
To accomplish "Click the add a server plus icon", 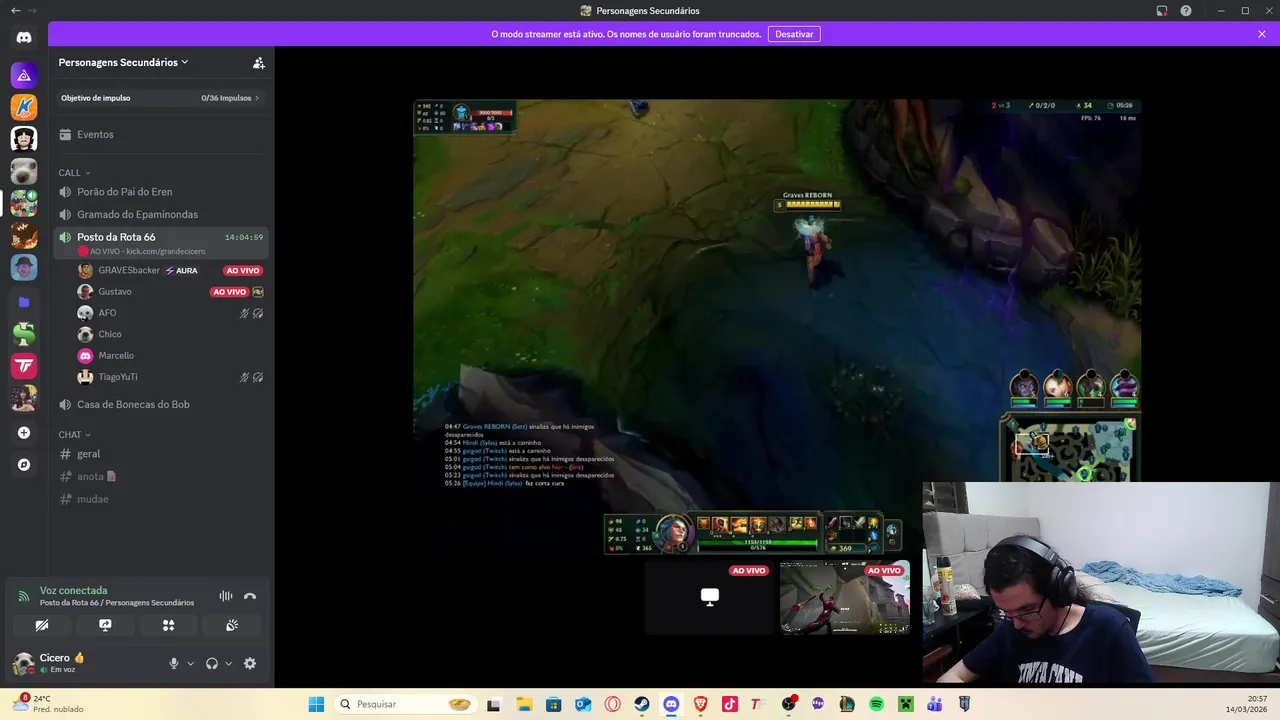I will point(24,433).
